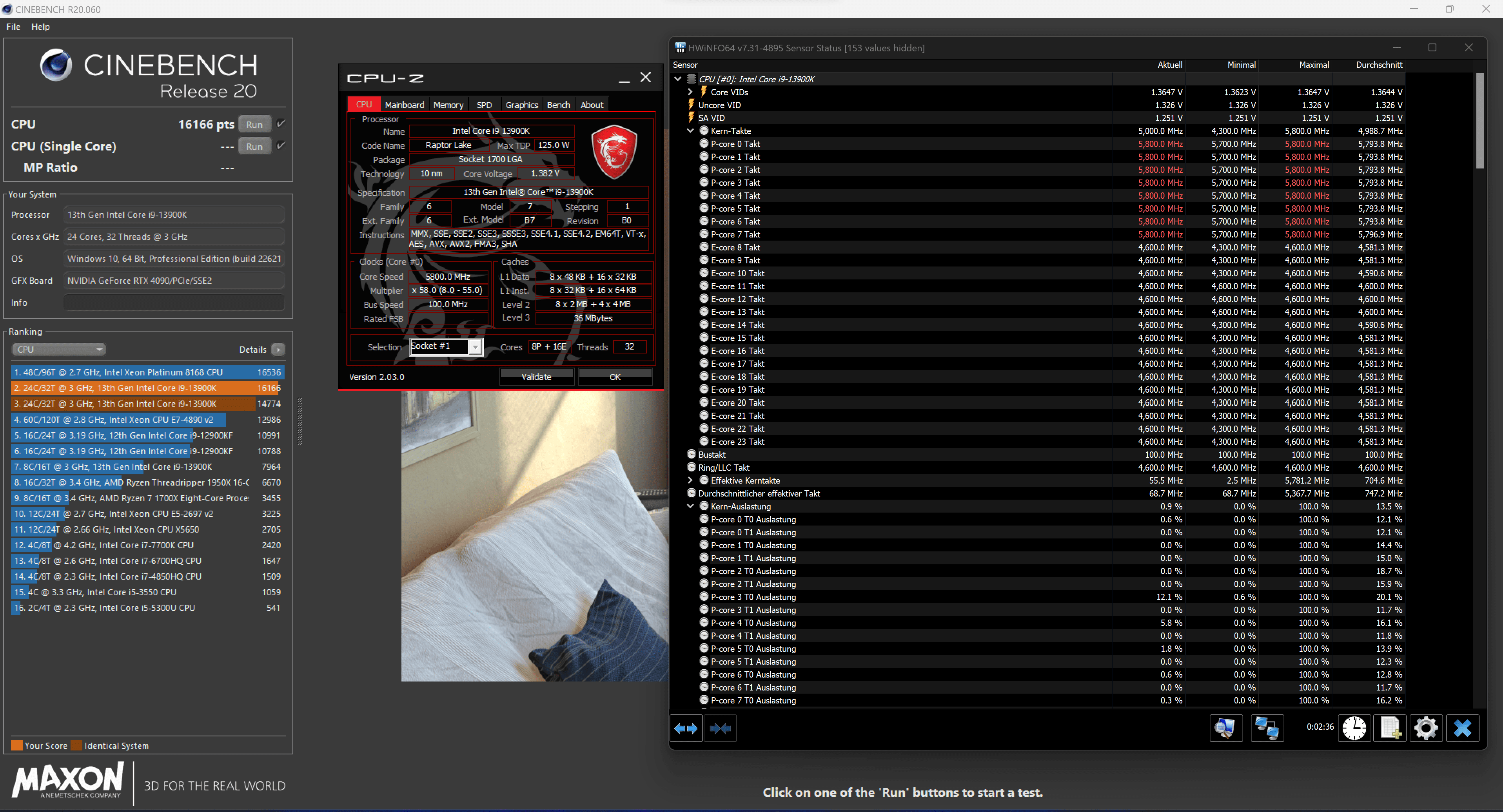
Task: Select the P-core 7 Takt sensor row
Action: tap(1038, 234)
